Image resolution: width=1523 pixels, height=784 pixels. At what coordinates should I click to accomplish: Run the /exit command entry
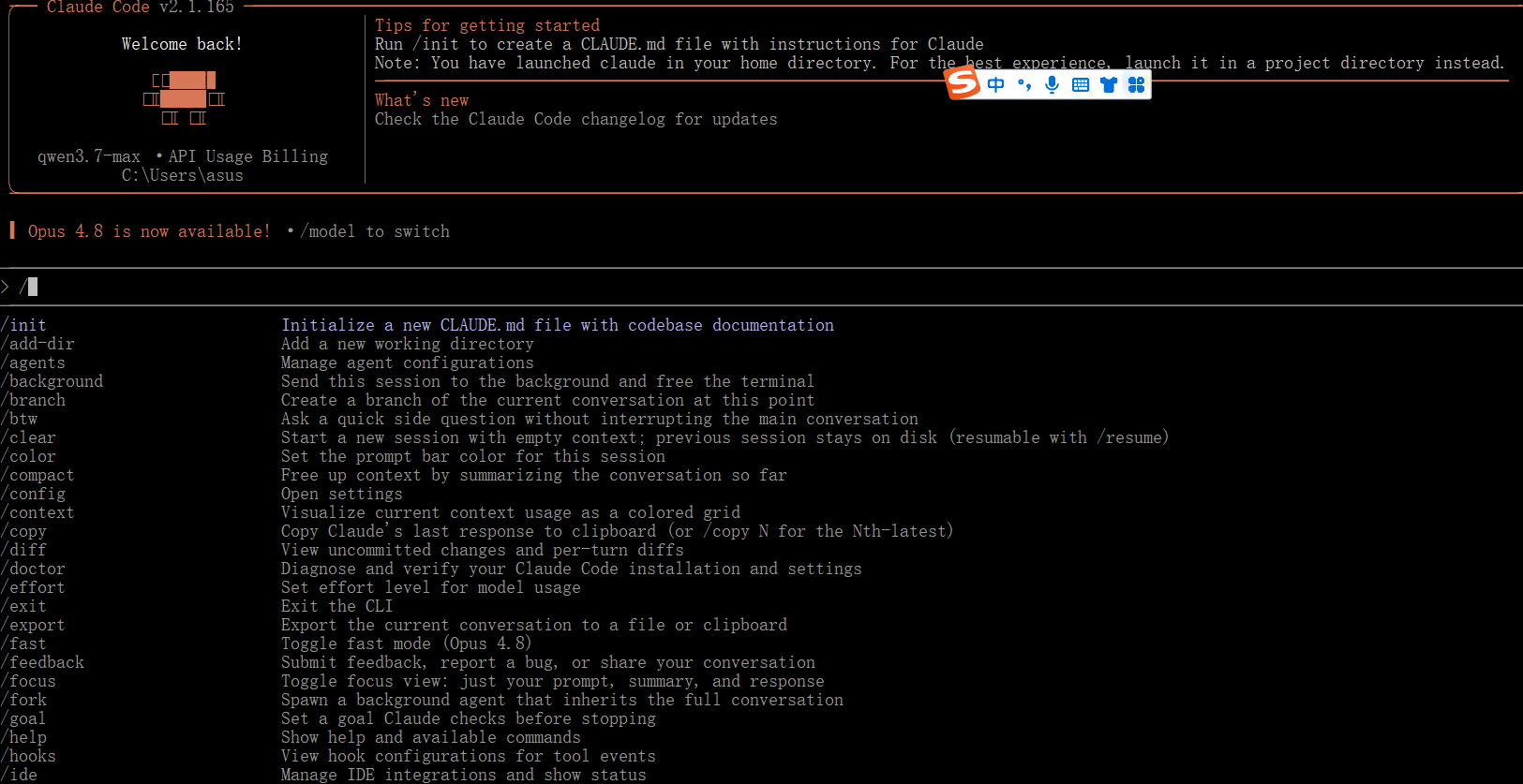[x=23, y=606]
